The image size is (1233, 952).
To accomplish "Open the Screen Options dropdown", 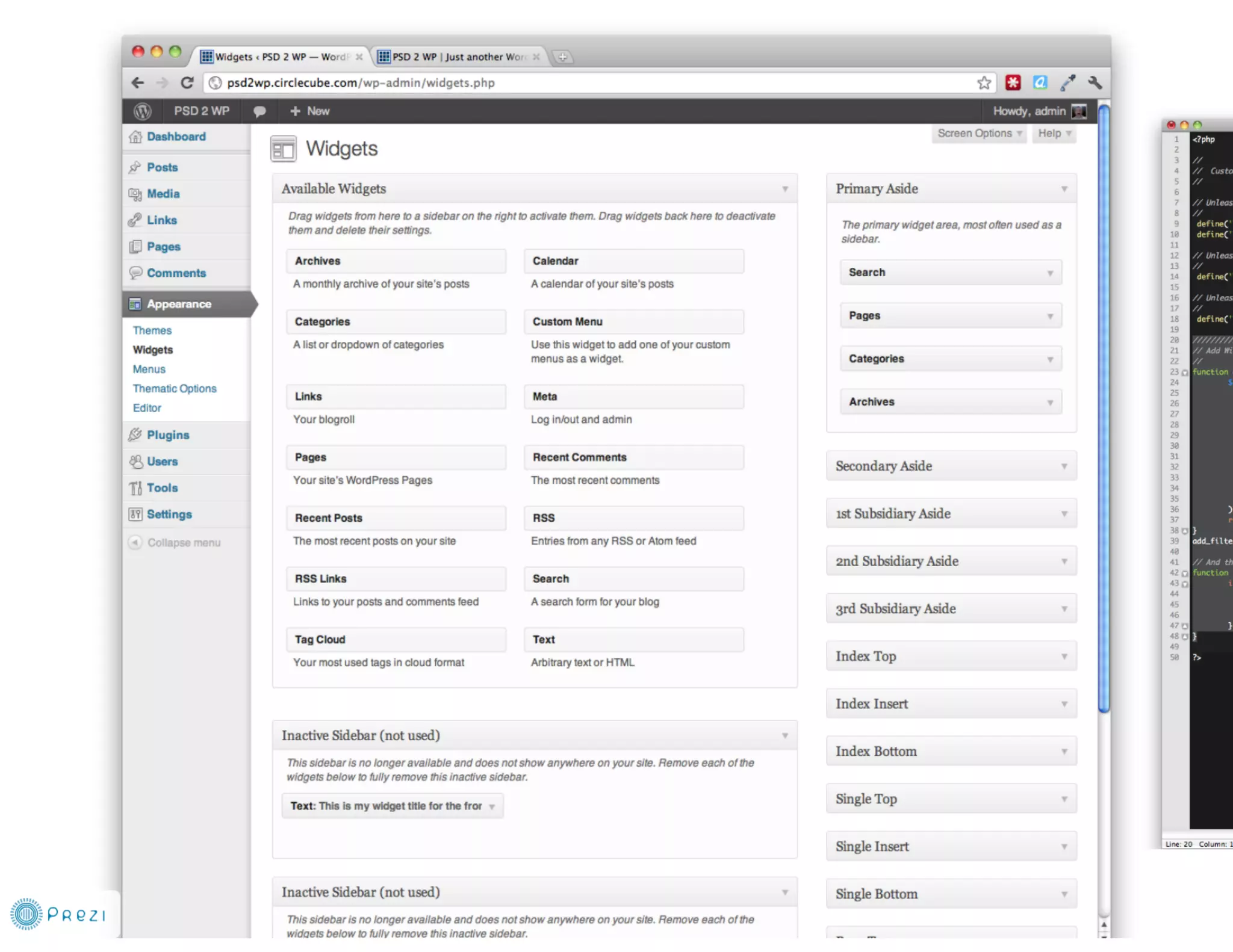I will pyautogui.click(x=980, y=134).
